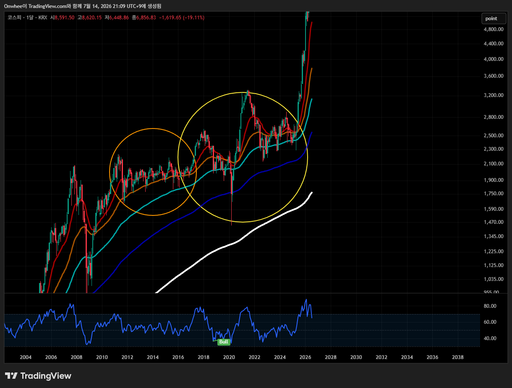The width and height of the screenshot is (512, 388).
Task: Click the year 2012 on the time axis
Action: (127, 357)
